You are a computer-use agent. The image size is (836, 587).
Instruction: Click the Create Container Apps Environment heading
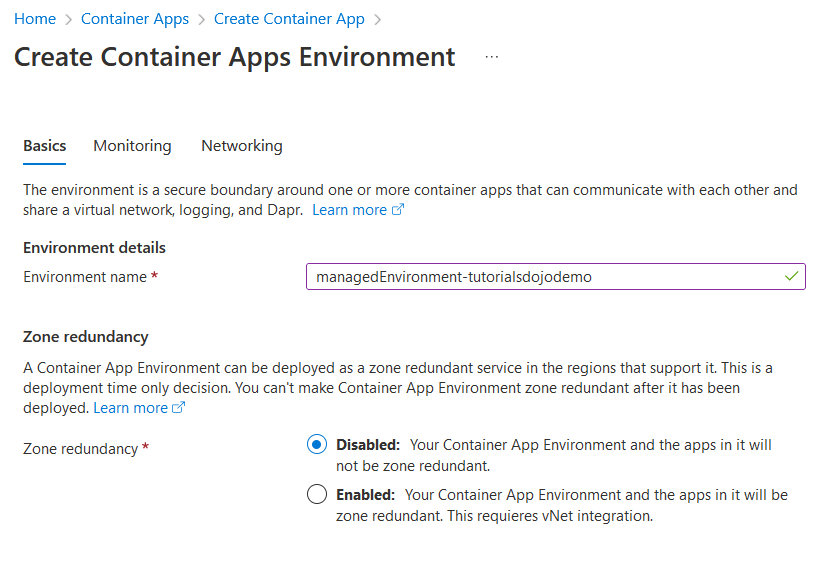pyautogui.click(x=235, y=57)
